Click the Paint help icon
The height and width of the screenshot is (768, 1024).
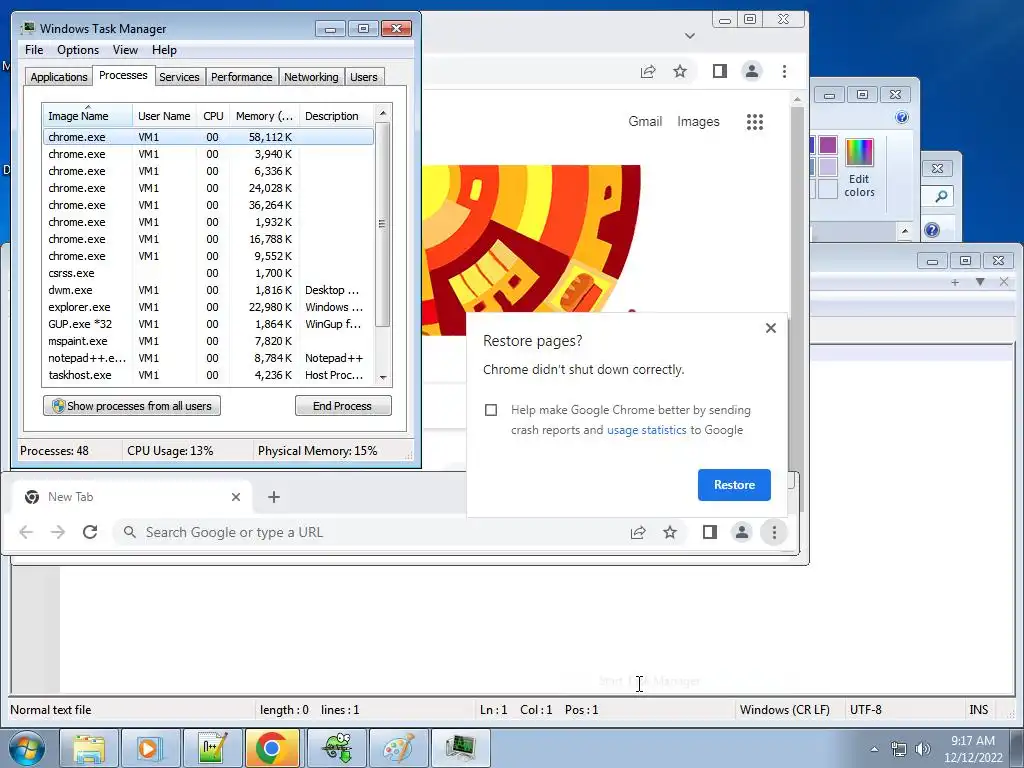tap(902, 118)
